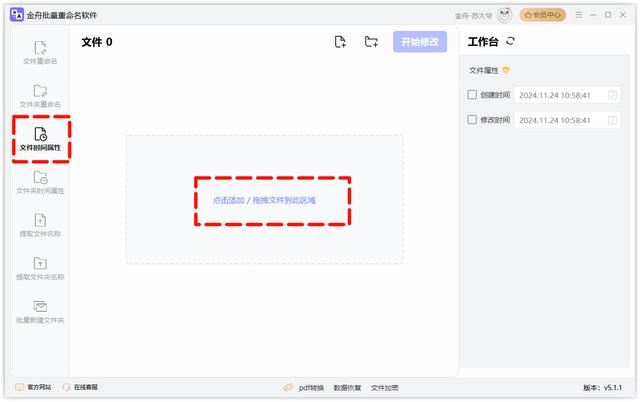Select 文件夹时间属性 sidebar icon

40,182
